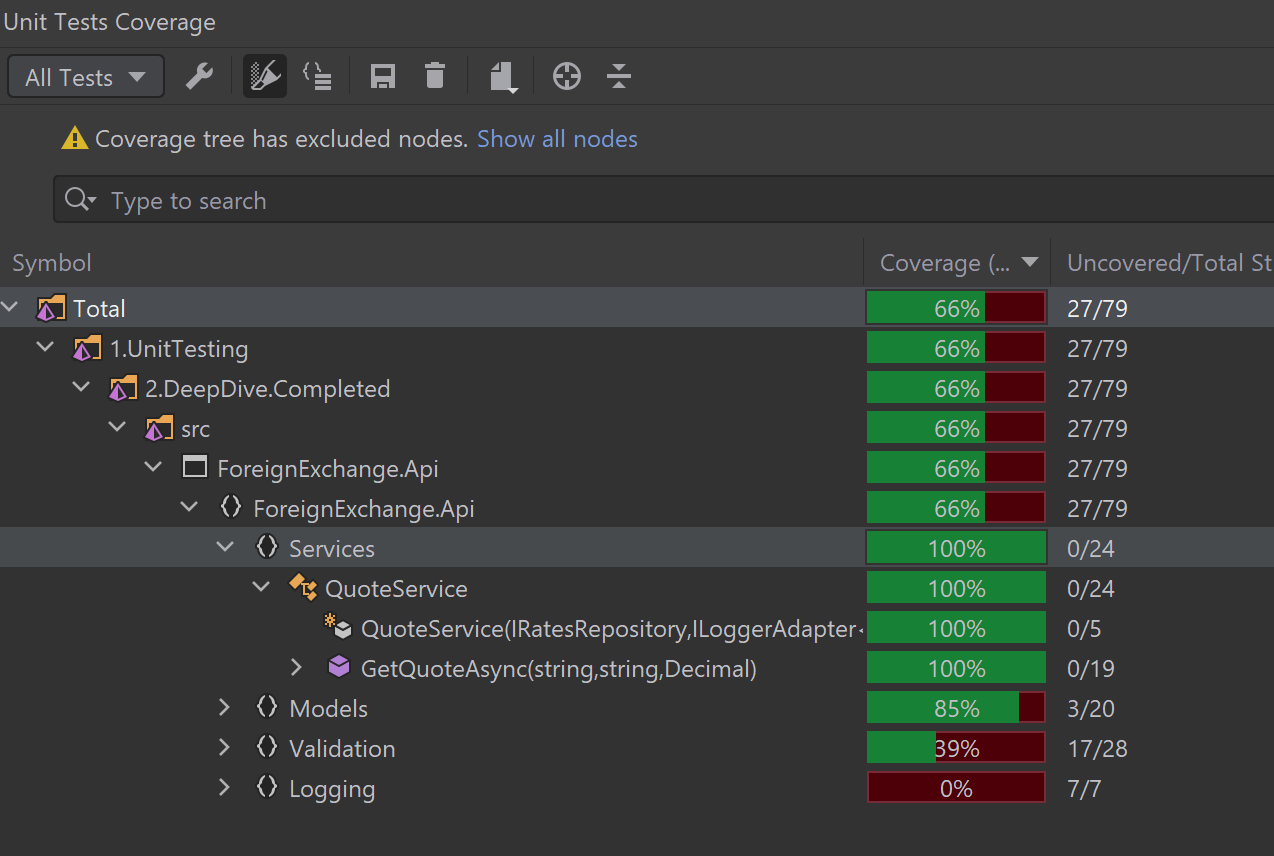
Task: Expand the Validation namespace node
Action: pyautogui.click(x=225, y=748)
